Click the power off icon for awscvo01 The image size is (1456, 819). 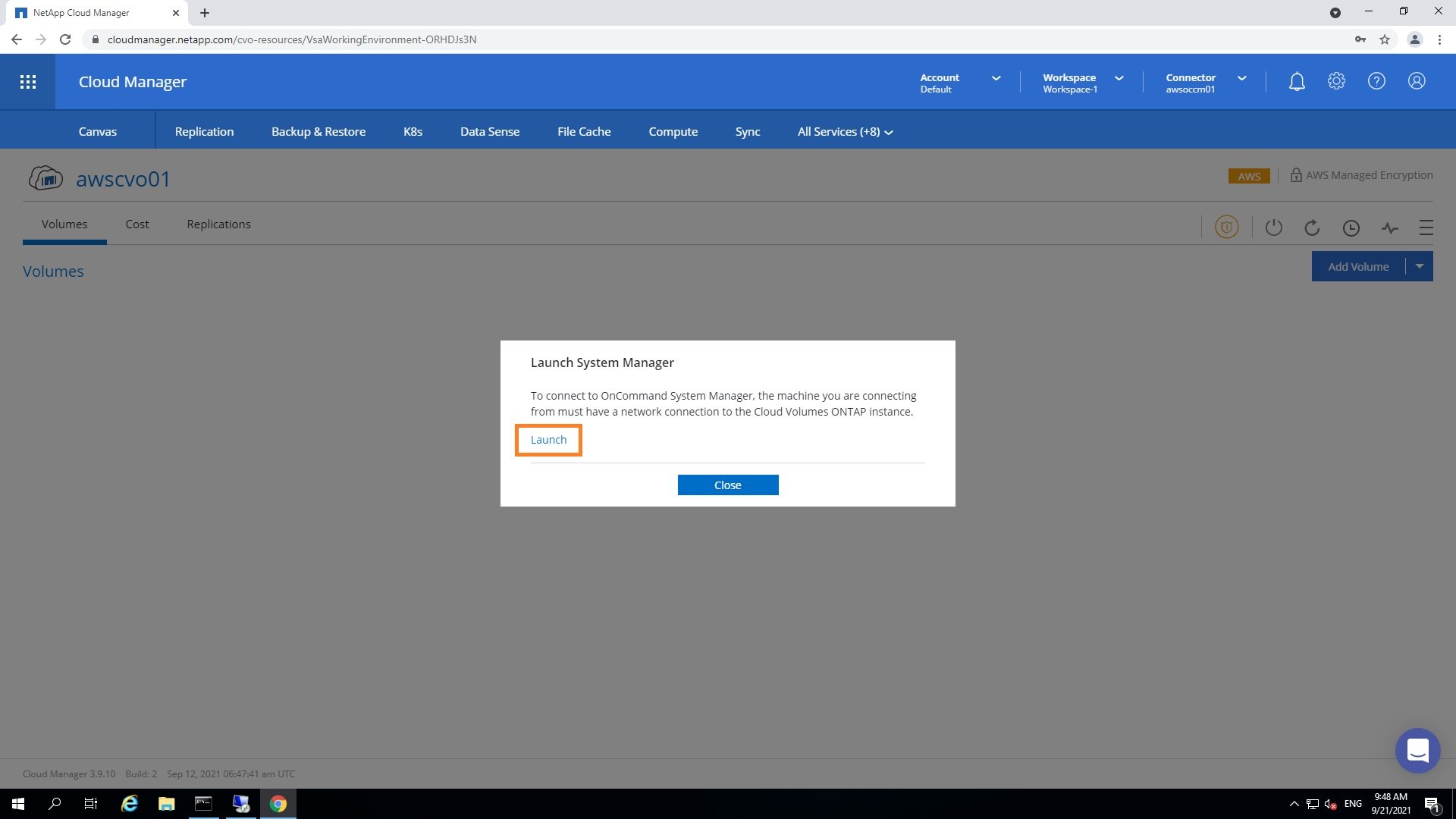click(x=1273, y=227)
